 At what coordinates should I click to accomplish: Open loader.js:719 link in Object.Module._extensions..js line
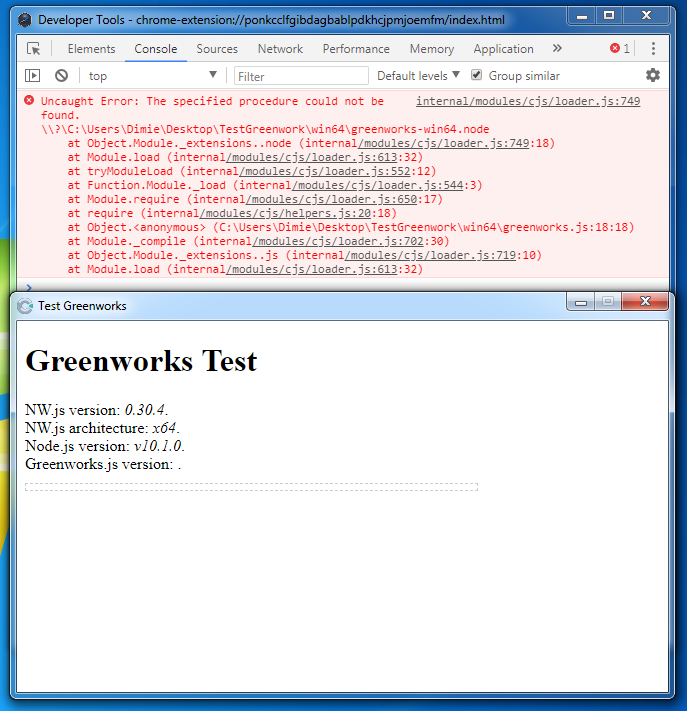(430, 255)
